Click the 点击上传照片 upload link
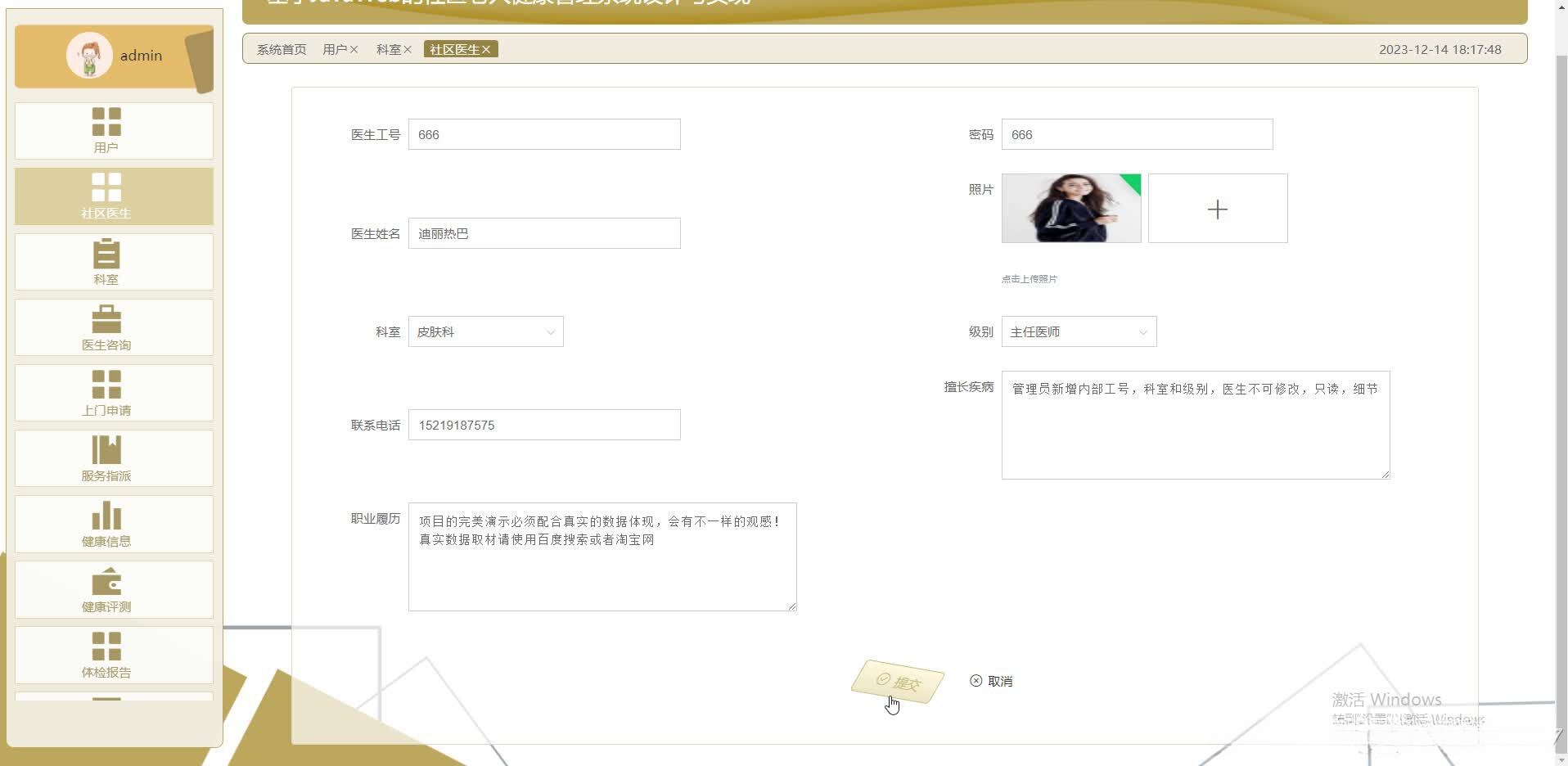Image resolution: width=1568 pixels, height=766 pixels. (x=1028, y=278)
